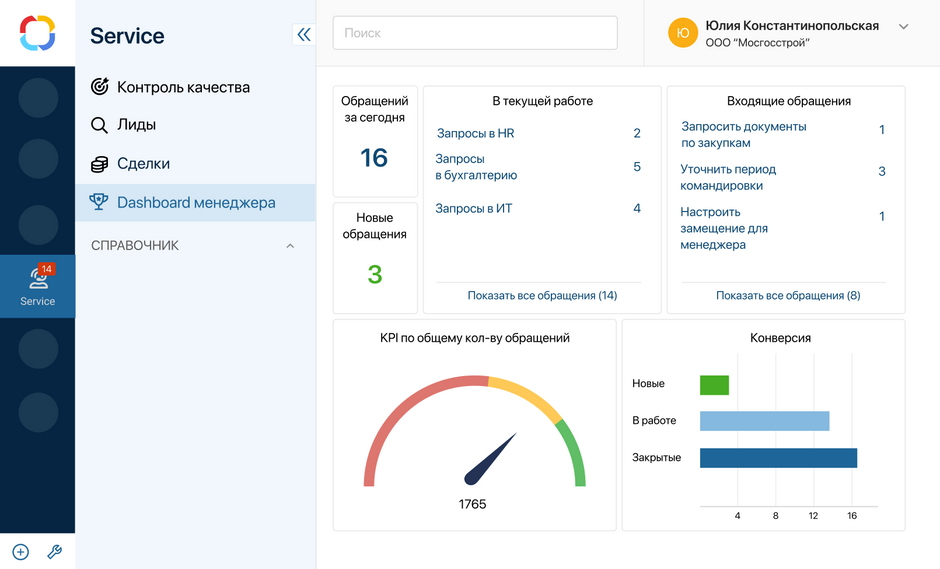Click the magnifier icon beside Лиды
This screenshot has height=569, width=940.
click(x=100, y=125)
